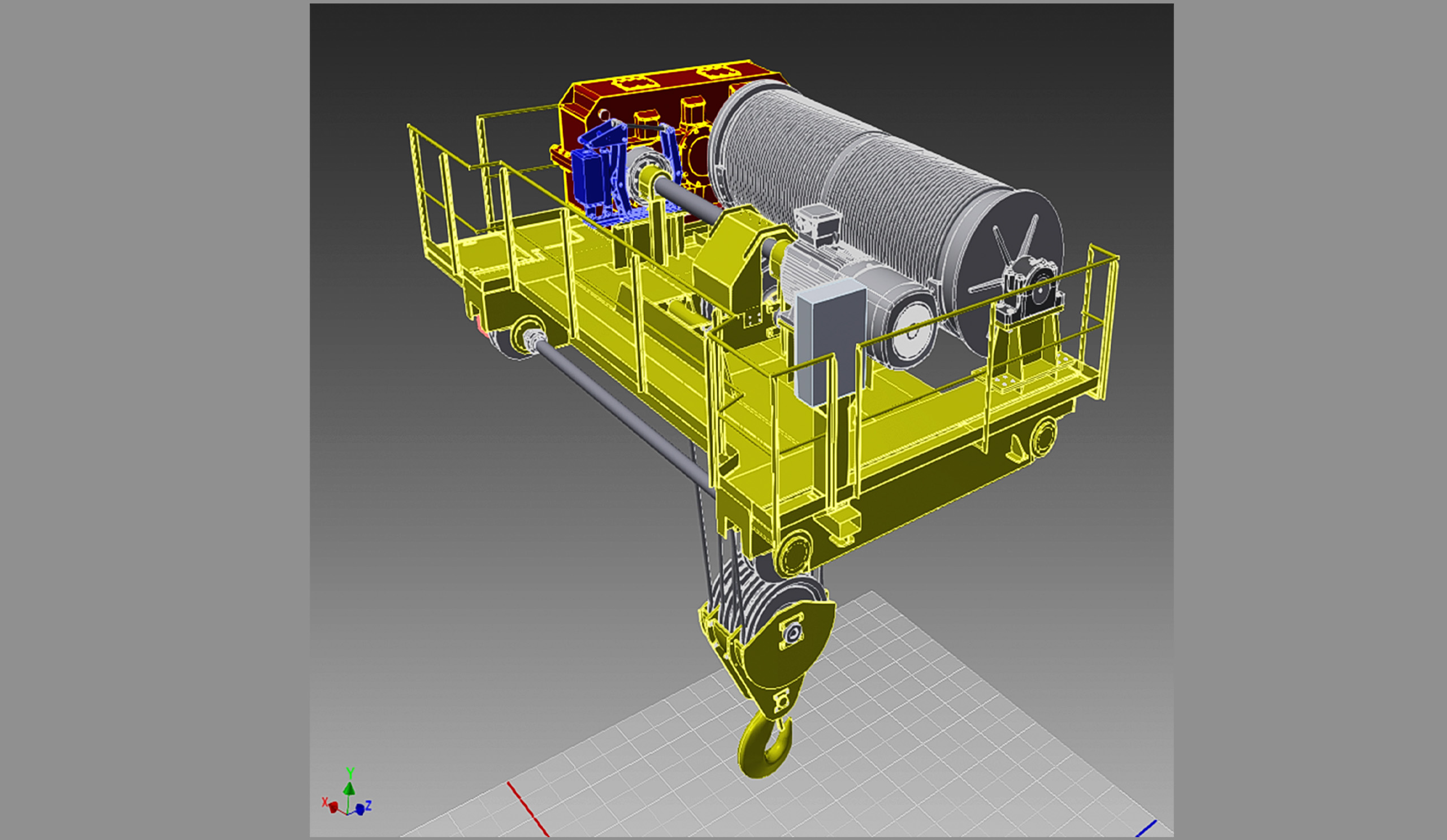Click the blue line on ground grid
Viewport: 1447px width, 840px height.
click(1146, 829)
